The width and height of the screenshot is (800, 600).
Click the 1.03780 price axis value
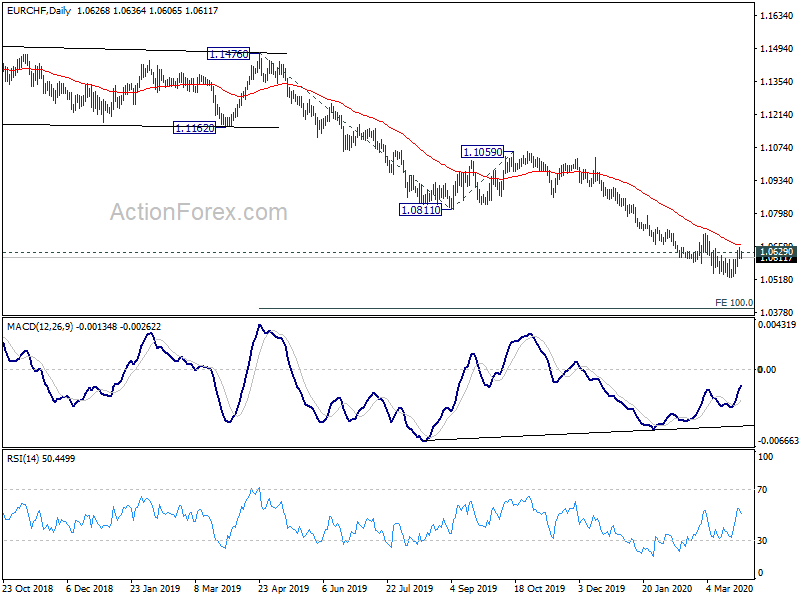(x=777, y=312)
